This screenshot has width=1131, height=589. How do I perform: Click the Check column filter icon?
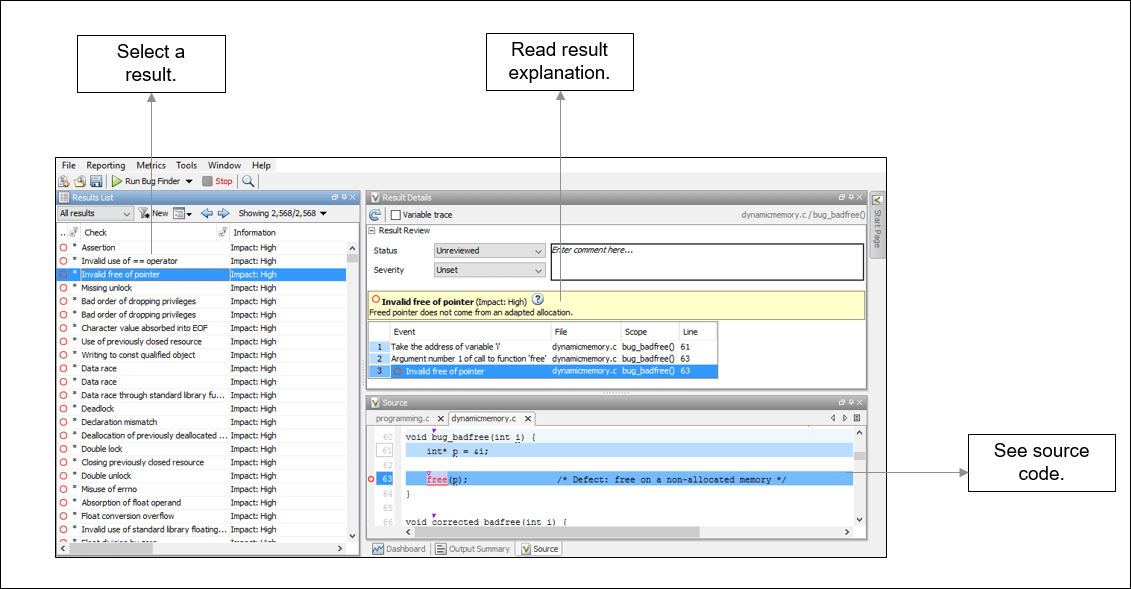click(x=73, y=232)
